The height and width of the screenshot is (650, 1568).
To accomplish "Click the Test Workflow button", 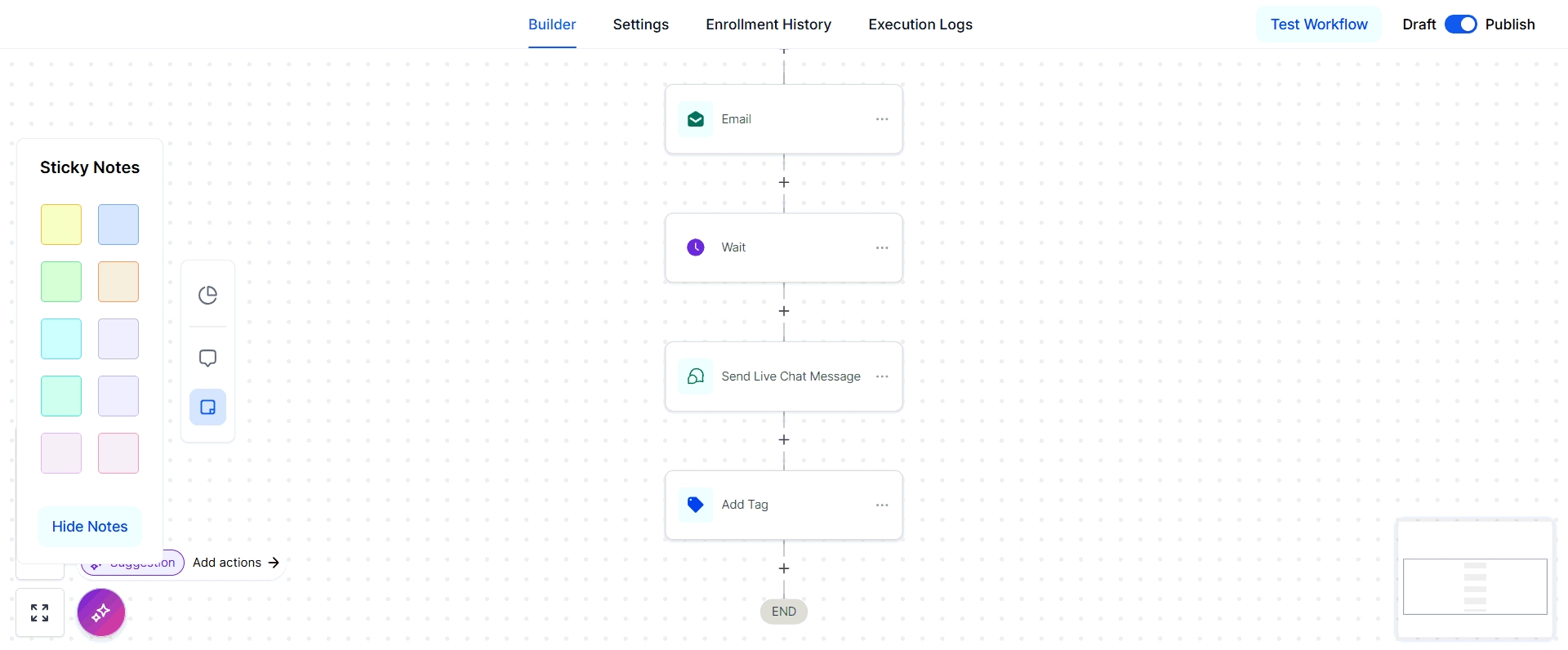I will point(1318,24).
